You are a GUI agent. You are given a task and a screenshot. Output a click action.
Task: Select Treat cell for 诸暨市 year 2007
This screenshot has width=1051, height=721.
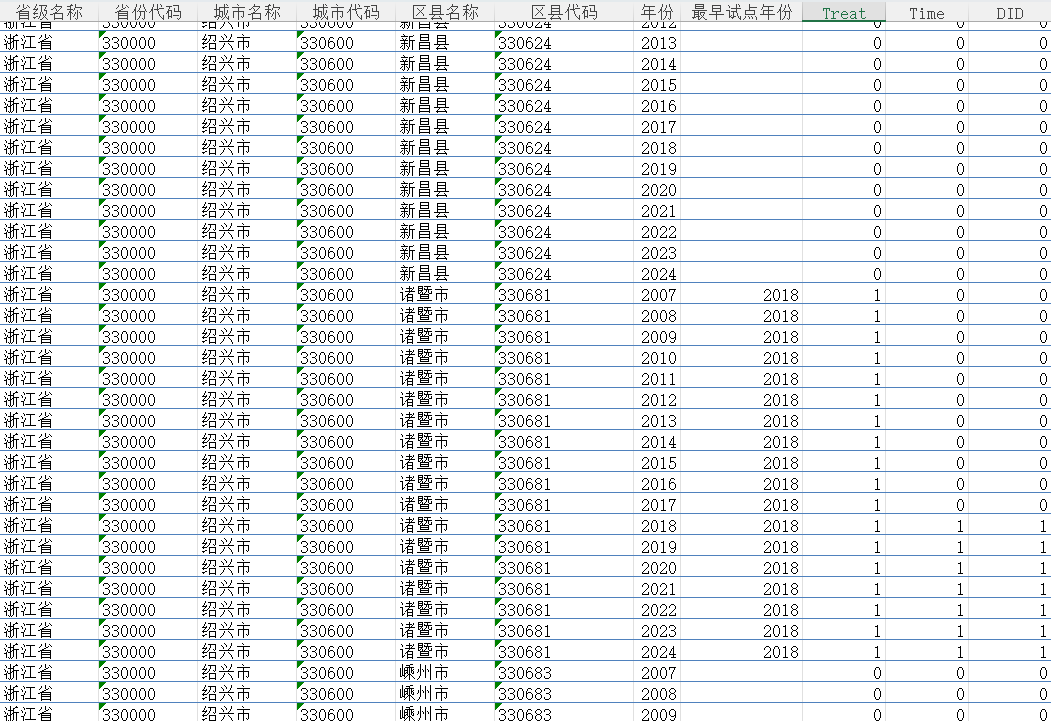[x=844, y=295]
